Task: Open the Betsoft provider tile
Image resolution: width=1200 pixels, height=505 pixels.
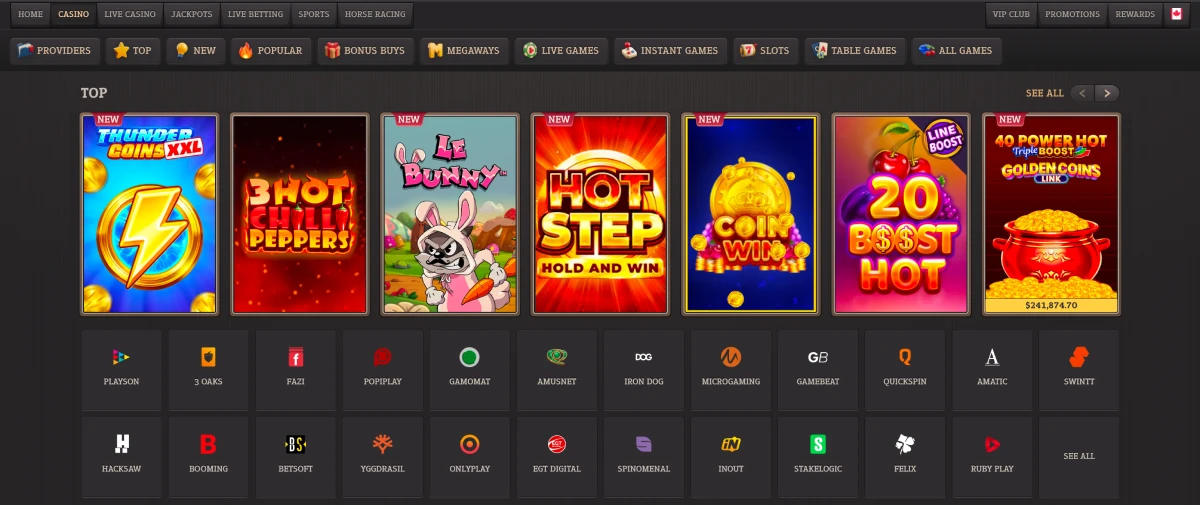Action: [x=295, y=457]
